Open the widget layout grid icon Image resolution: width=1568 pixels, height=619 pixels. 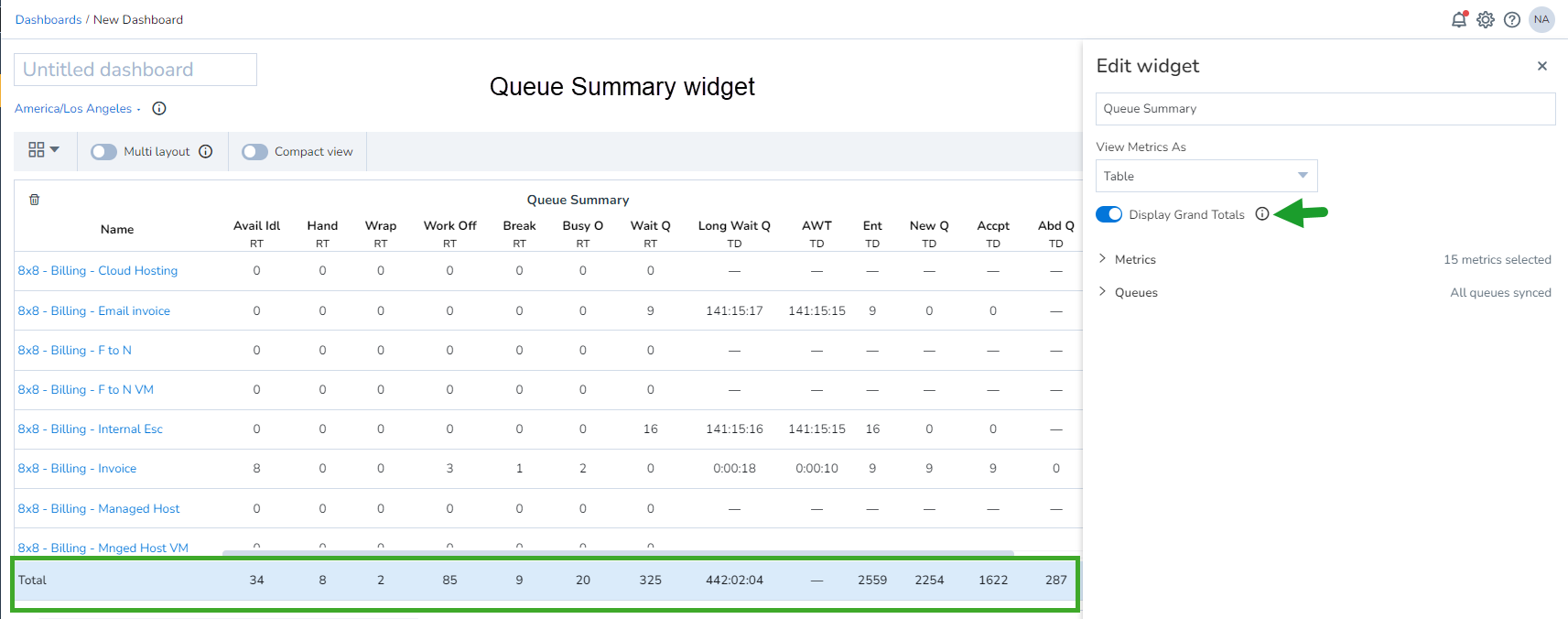43,150
